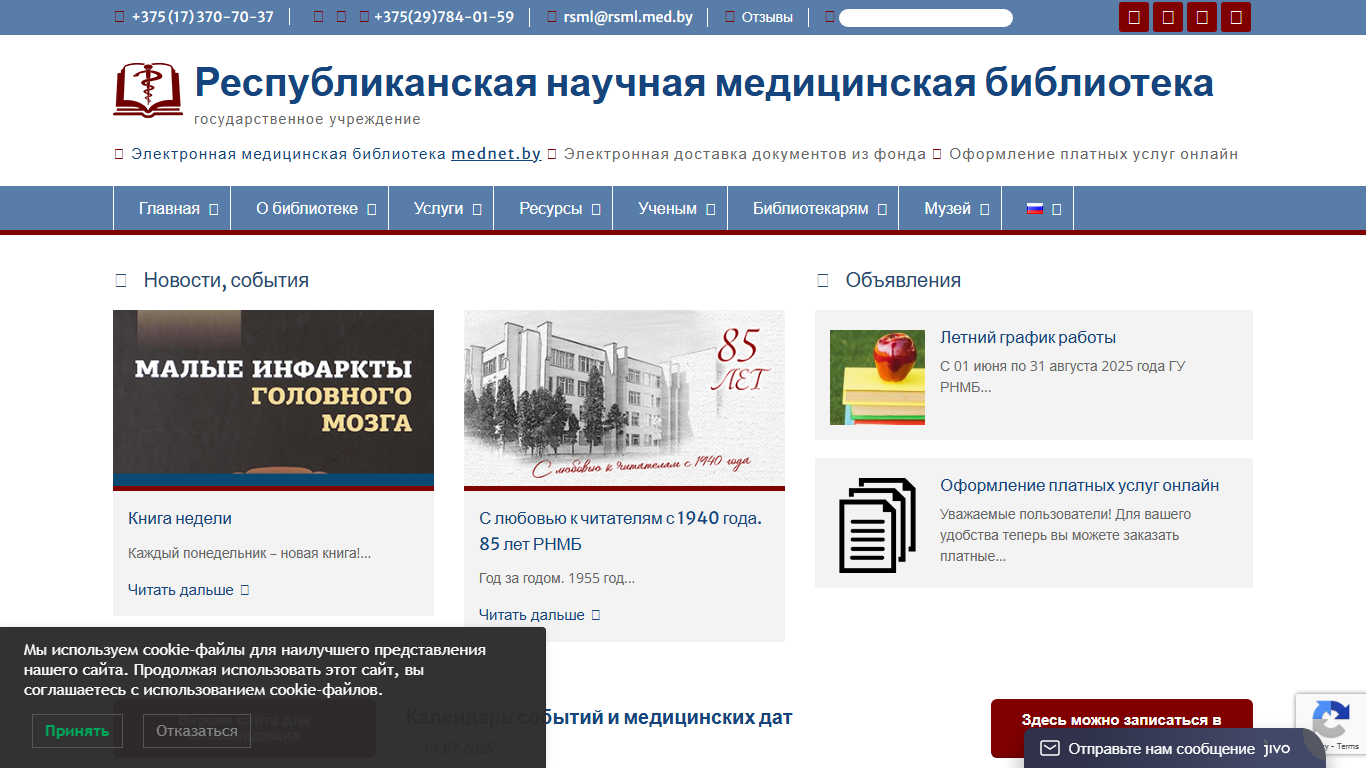Expand the Музей dropdown arrow
1366x768 pixels.
(985, 210)
